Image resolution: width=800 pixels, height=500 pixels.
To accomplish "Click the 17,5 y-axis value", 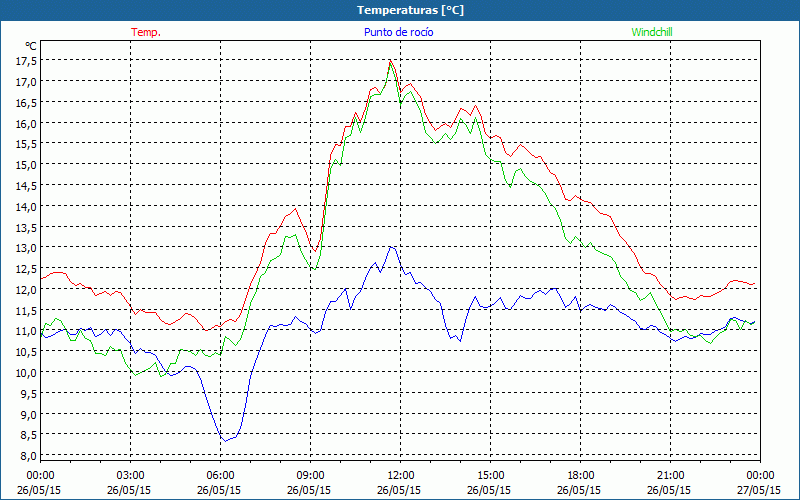I will click(27, 61).
